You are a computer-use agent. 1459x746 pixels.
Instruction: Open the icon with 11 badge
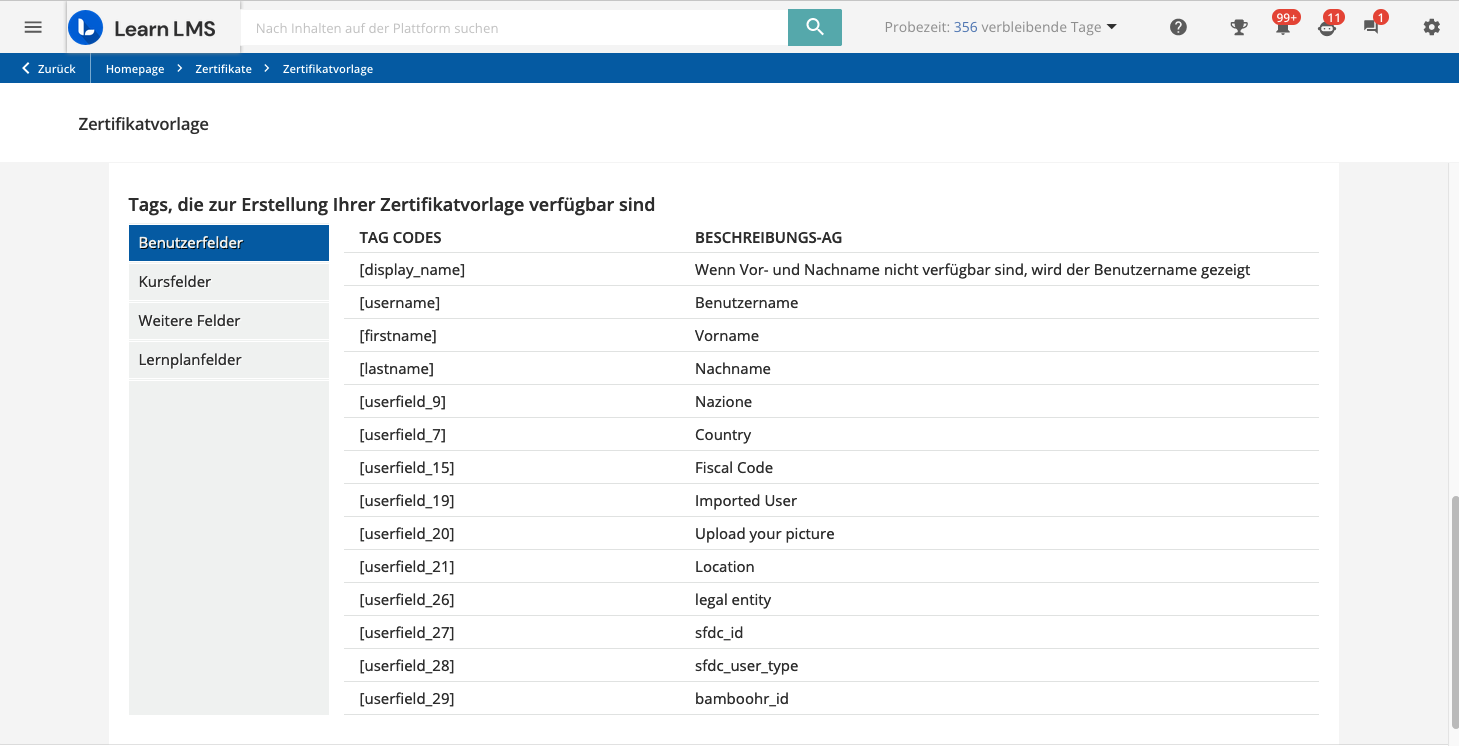pos(1327,28)
